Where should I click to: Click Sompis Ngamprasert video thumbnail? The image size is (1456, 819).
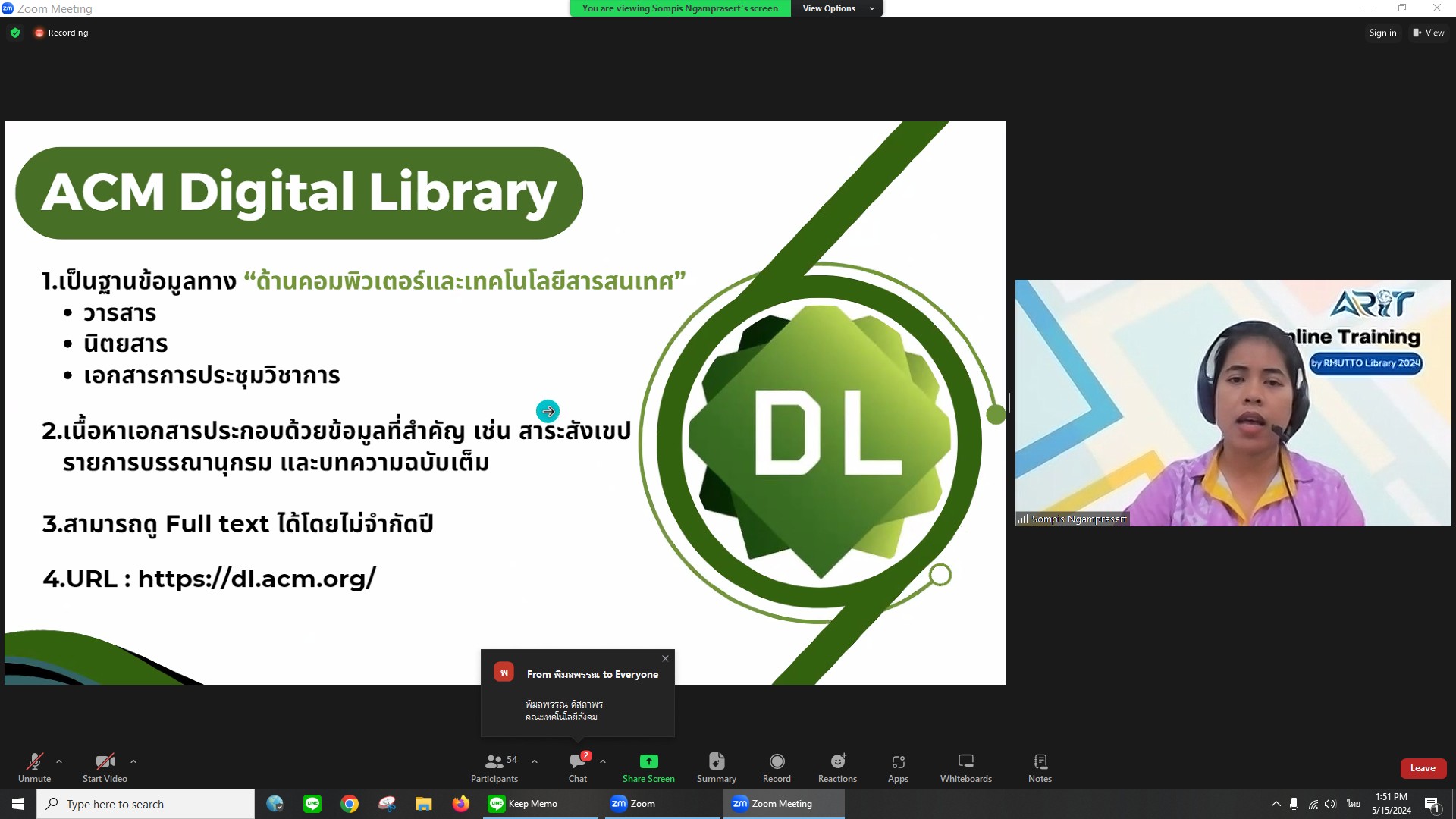click(x=1233, y=403)
